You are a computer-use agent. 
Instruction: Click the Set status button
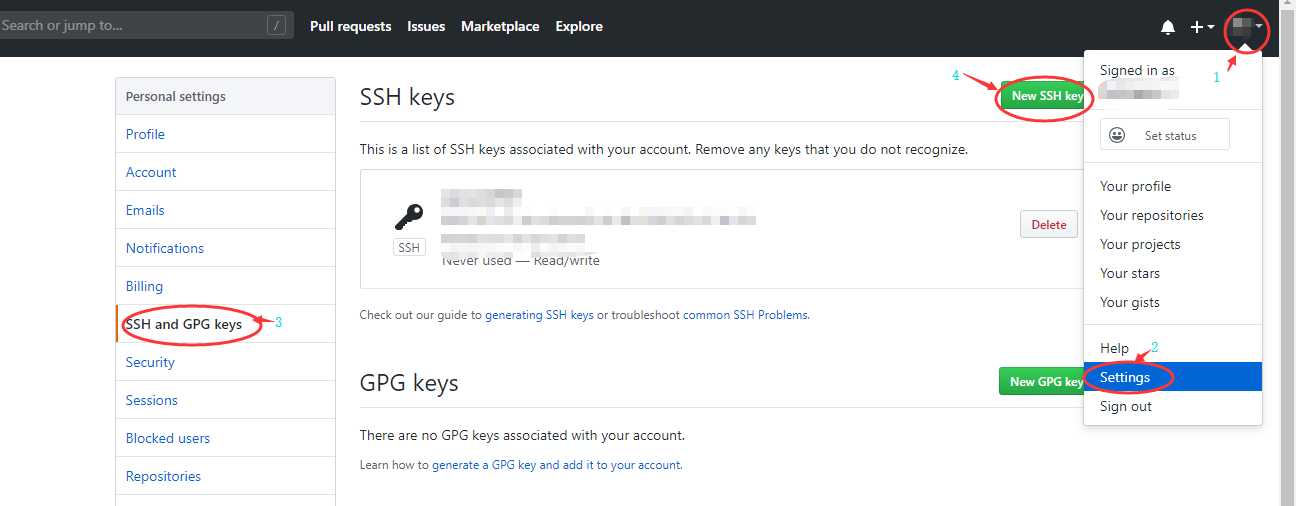(1165, 135)
